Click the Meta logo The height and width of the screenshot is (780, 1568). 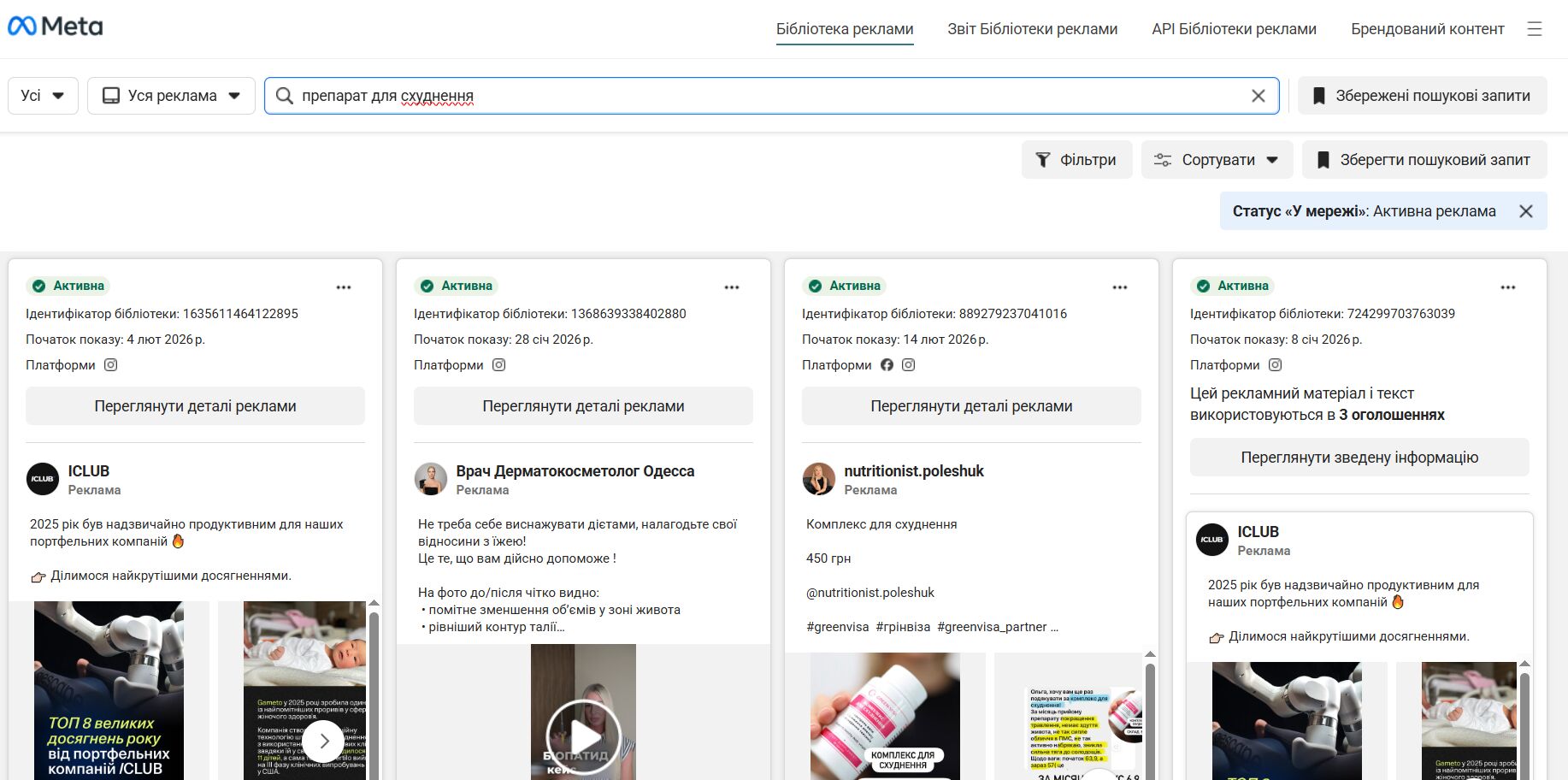tap(55, 27)
